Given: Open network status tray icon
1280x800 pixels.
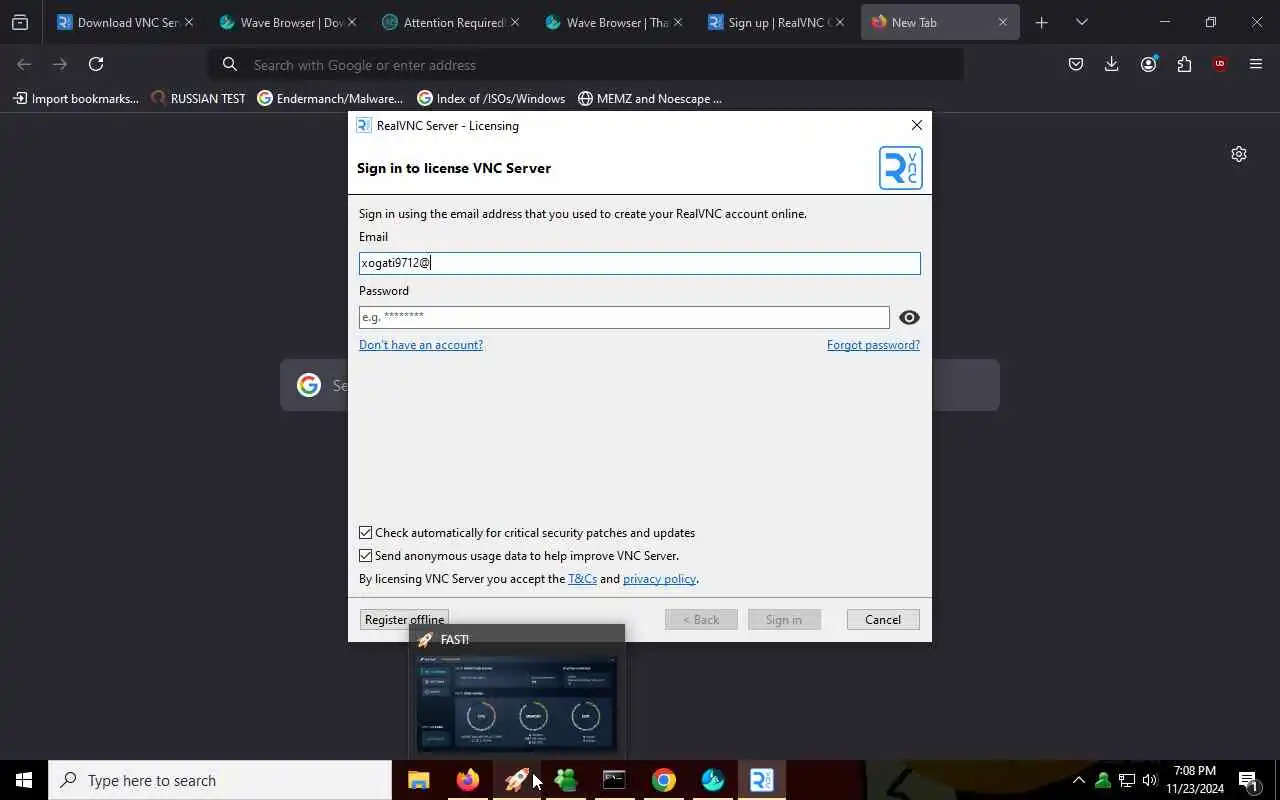Looking at the screenshot, I should pyautogui.click(x=1127, y=780).
